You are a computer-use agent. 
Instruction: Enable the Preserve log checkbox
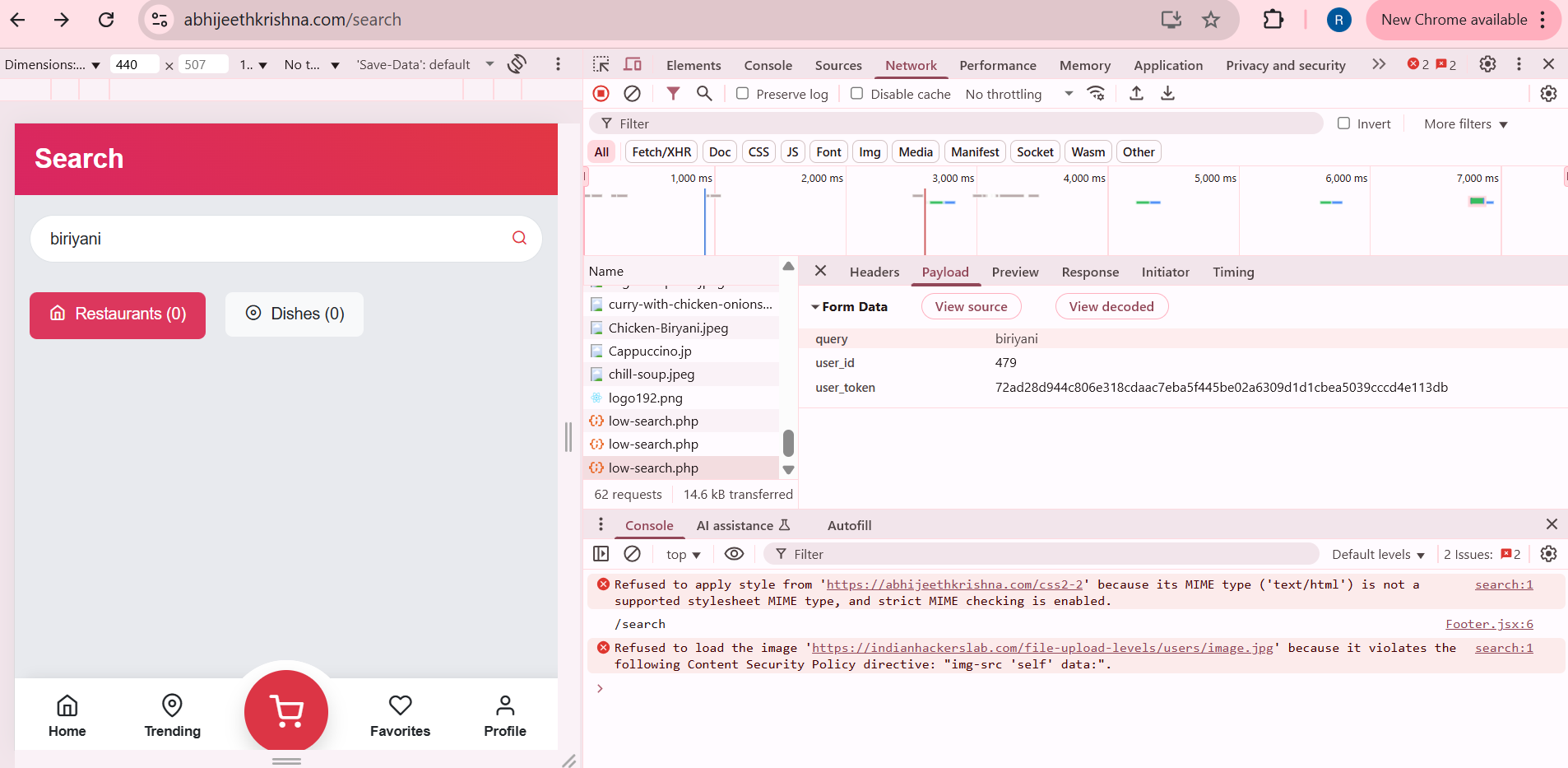[743, 94]
